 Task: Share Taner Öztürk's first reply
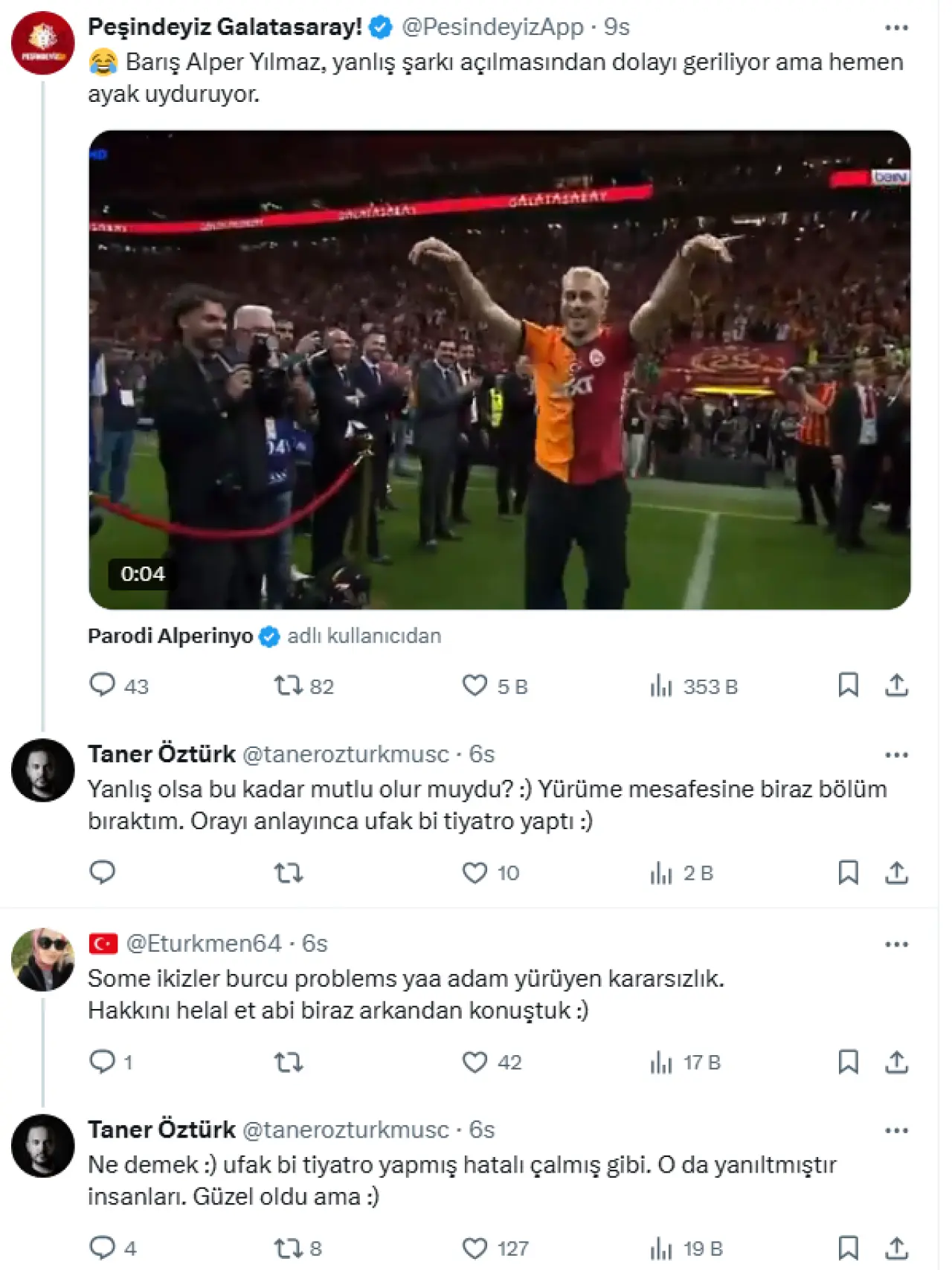(896, 872)
